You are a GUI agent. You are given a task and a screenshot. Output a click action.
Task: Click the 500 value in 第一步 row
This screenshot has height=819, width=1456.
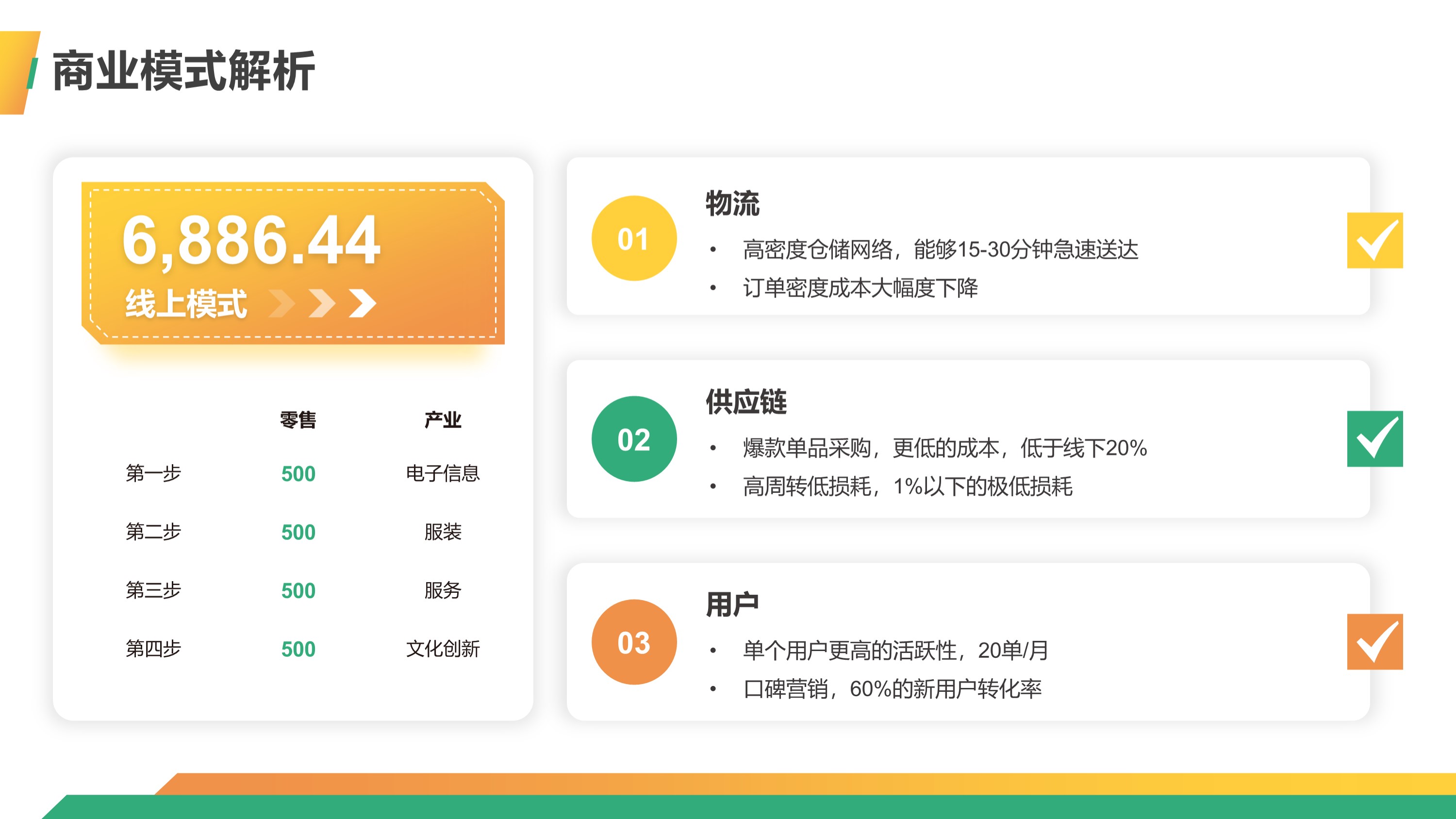(298, 474)
